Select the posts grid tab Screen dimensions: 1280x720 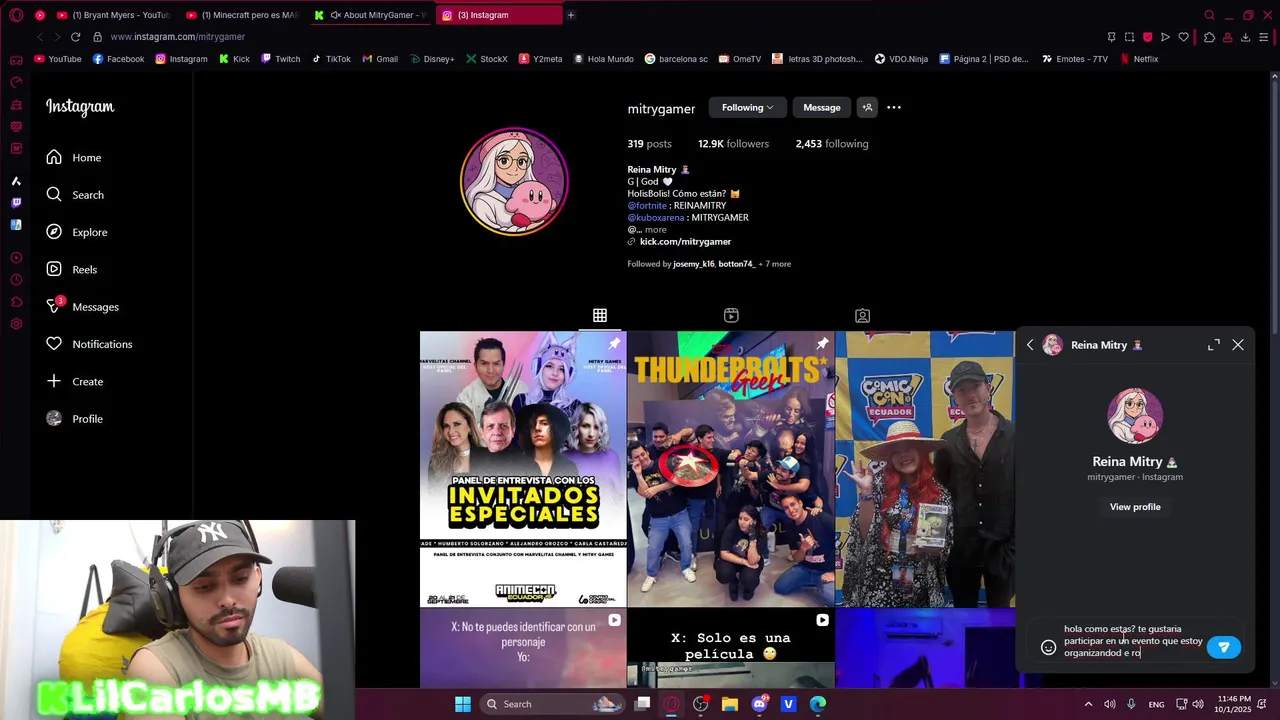(600, 315)
